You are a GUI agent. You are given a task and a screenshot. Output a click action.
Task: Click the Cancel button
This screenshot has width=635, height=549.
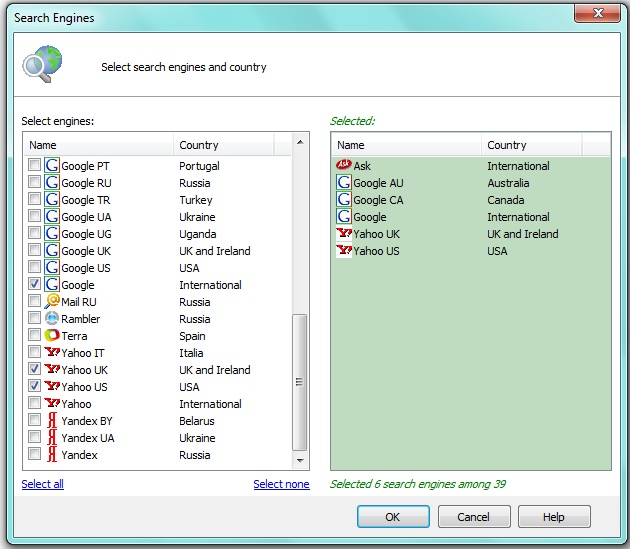click(x=473, y=517)
